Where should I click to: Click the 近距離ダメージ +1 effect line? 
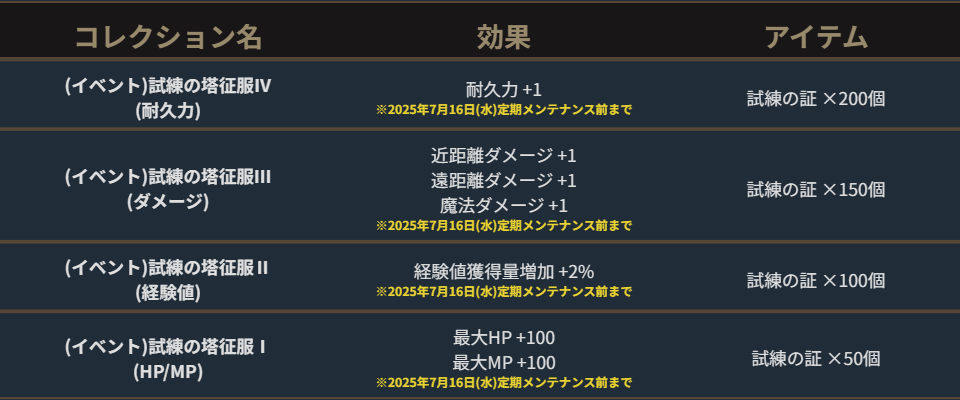[x=503, y=156]
